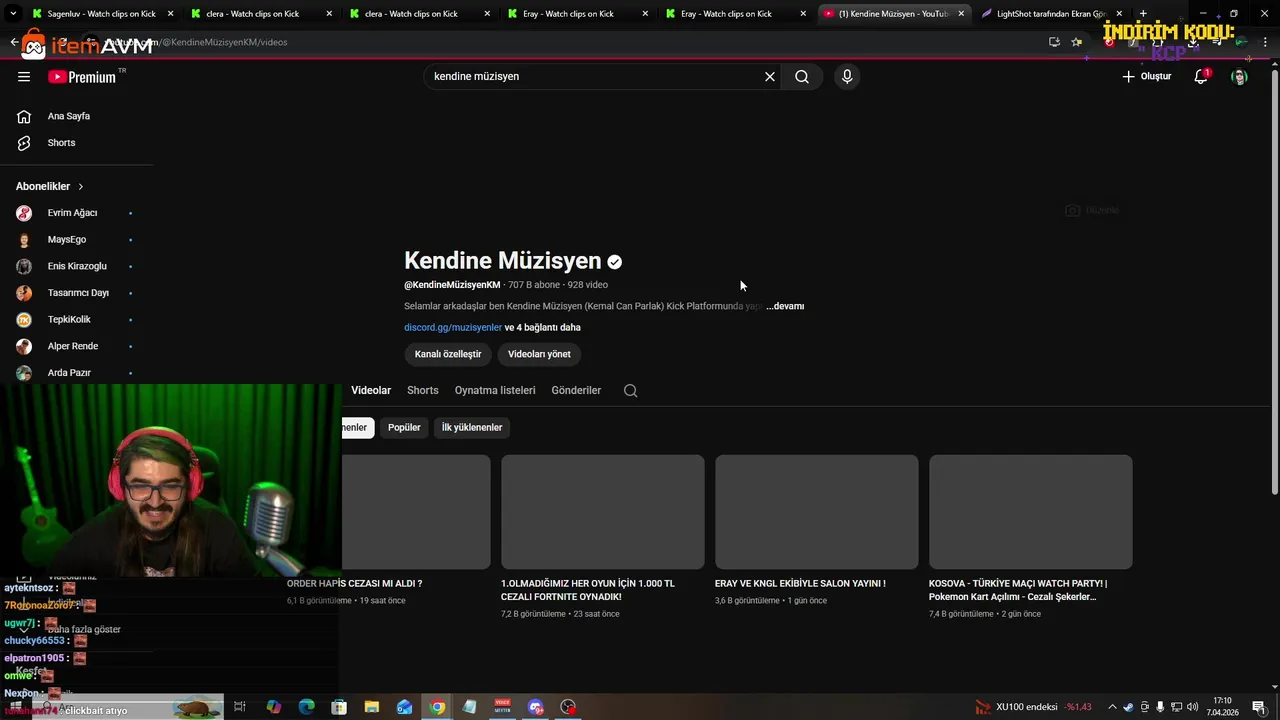Go to Ana Sayfa in the sidebar
This screenshot has height=720, width=1280.
pyautogui.click(x=69, y=116)
